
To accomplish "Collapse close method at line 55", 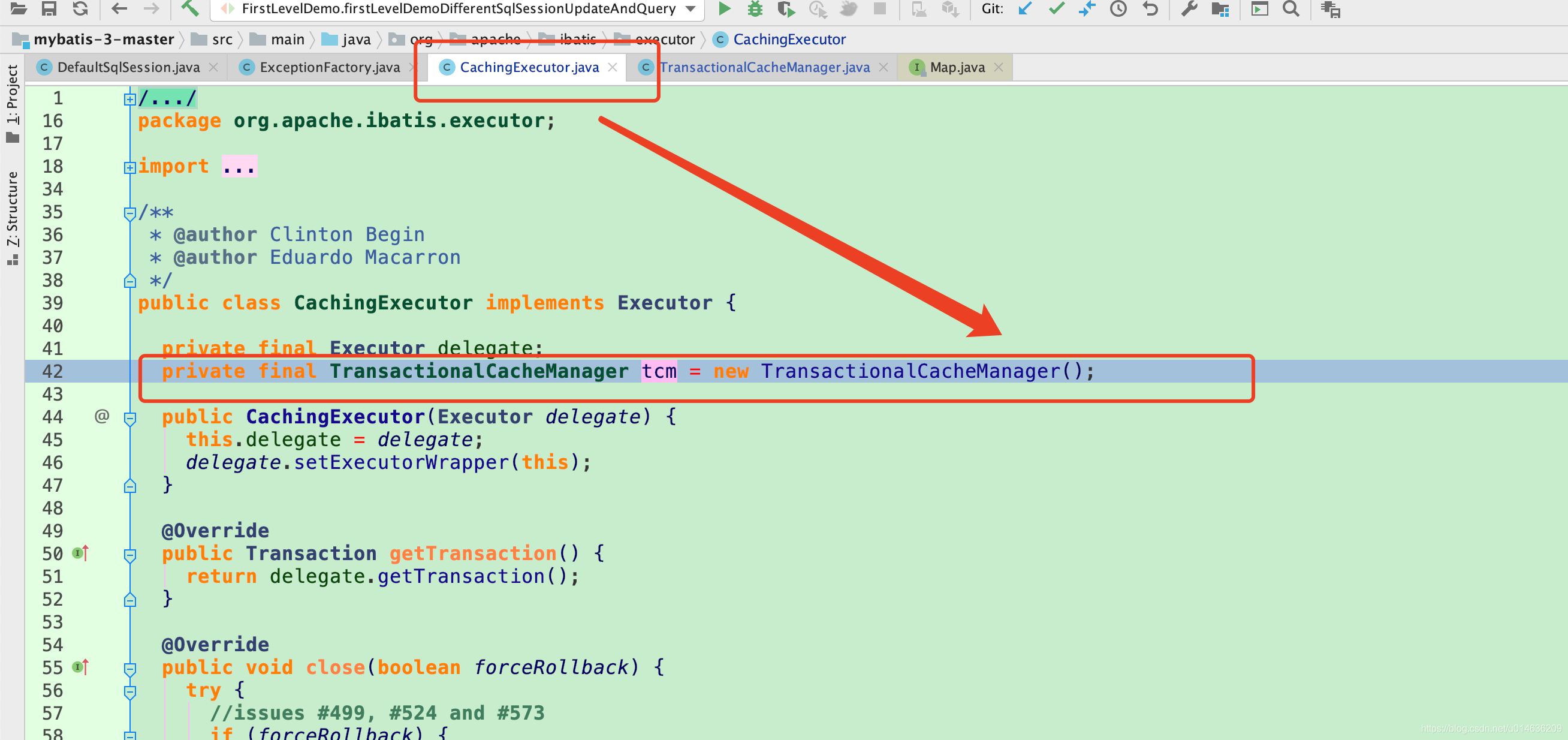I will tap(129, 669).
